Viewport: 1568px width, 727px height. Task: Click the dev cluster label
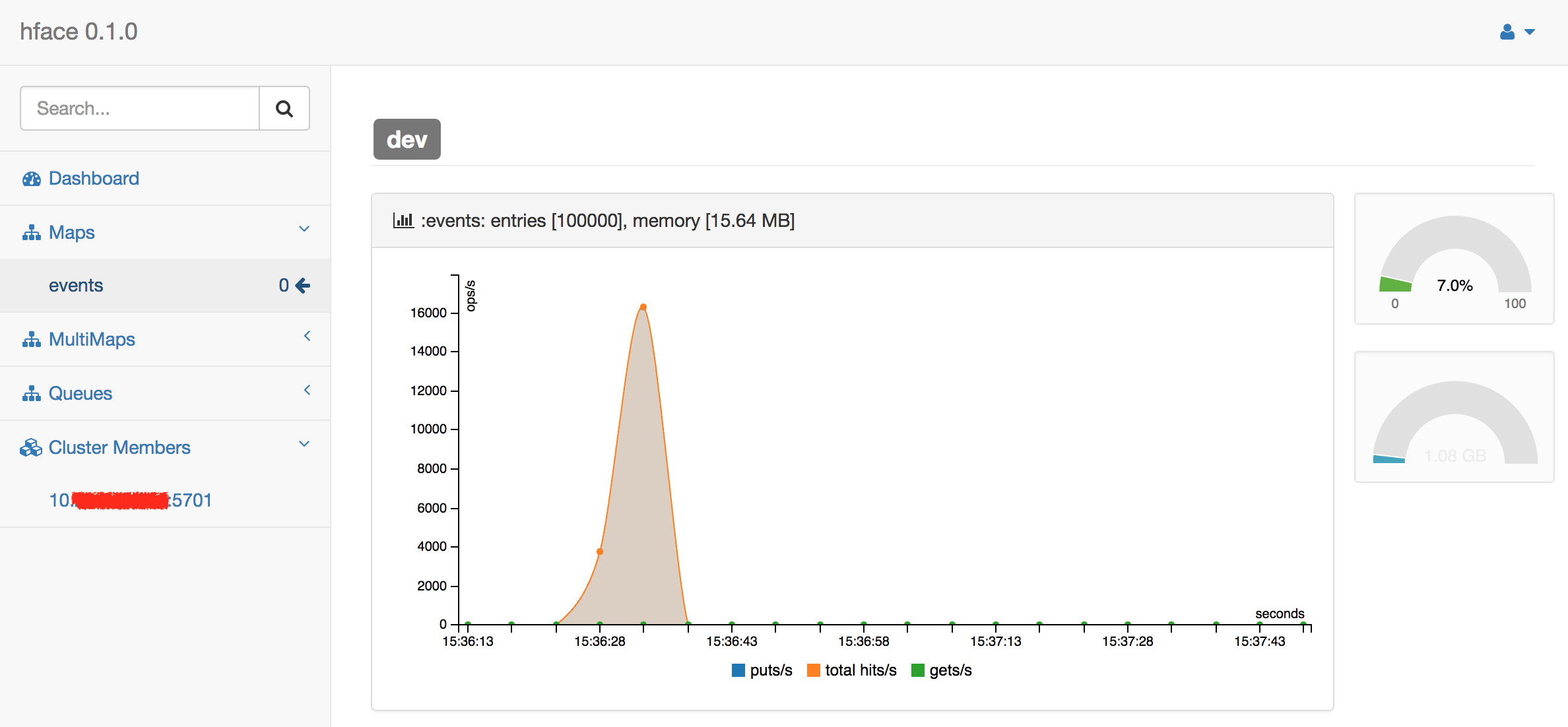coord(407,139)
